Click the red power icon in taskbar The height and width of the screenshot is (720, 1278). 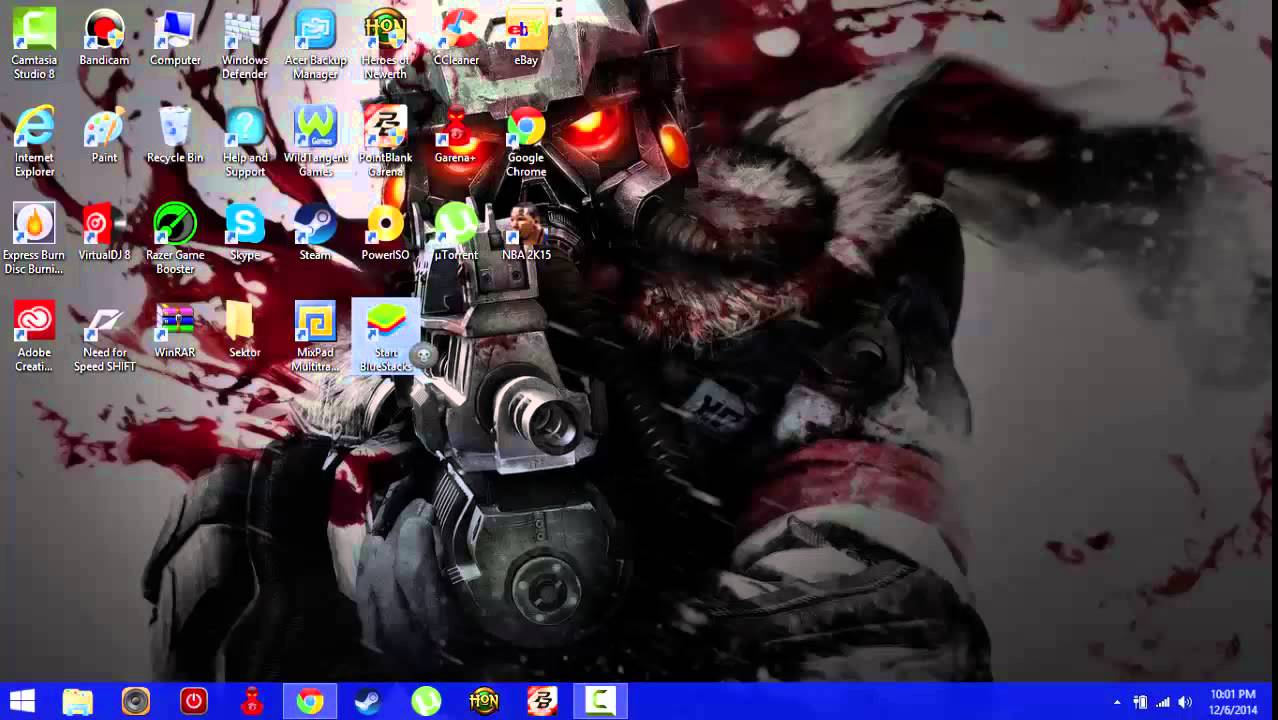[194, 701]
